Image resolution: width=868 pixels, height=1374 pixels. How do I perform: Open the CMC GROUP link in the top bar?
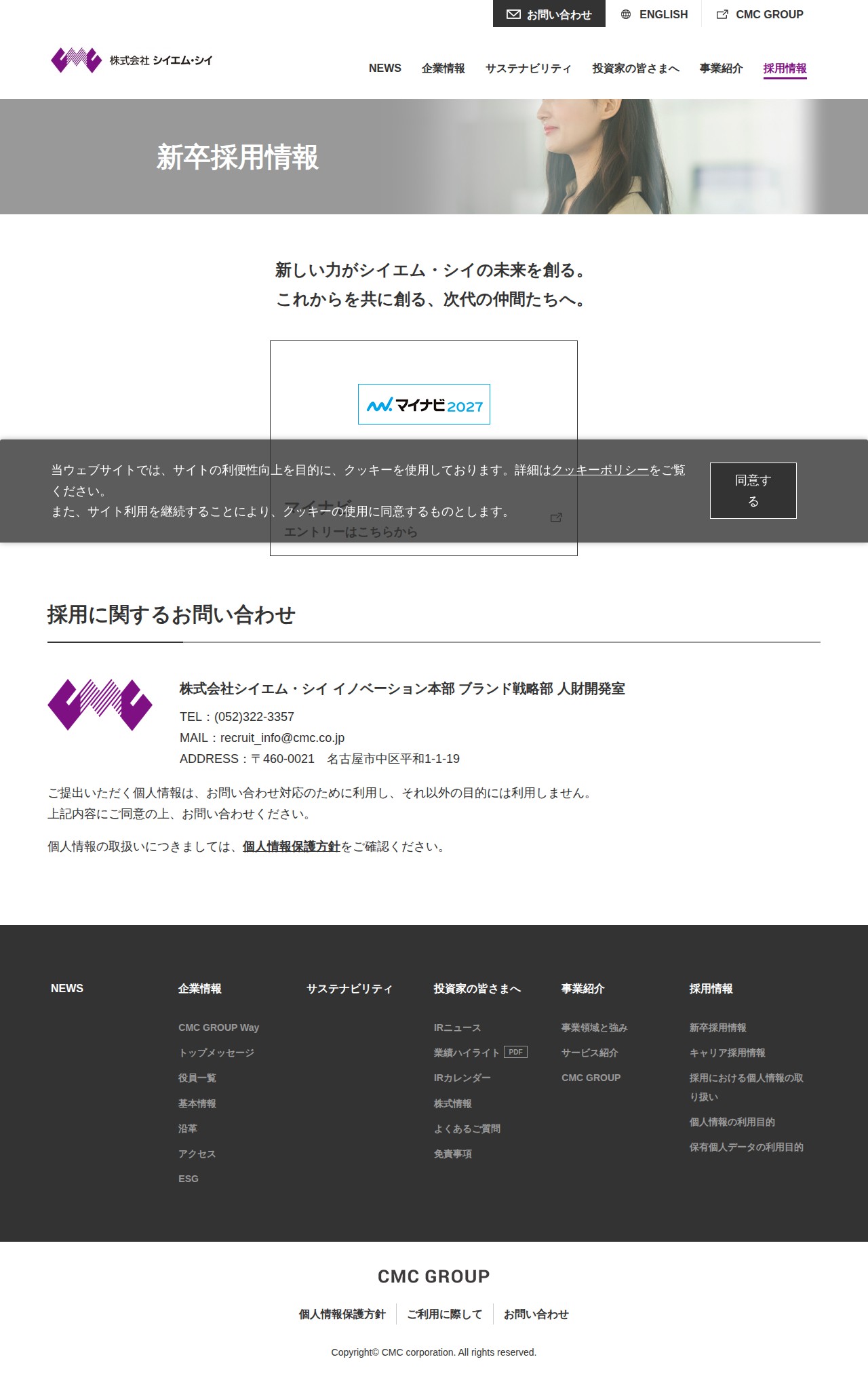click(x=760, y=14)
